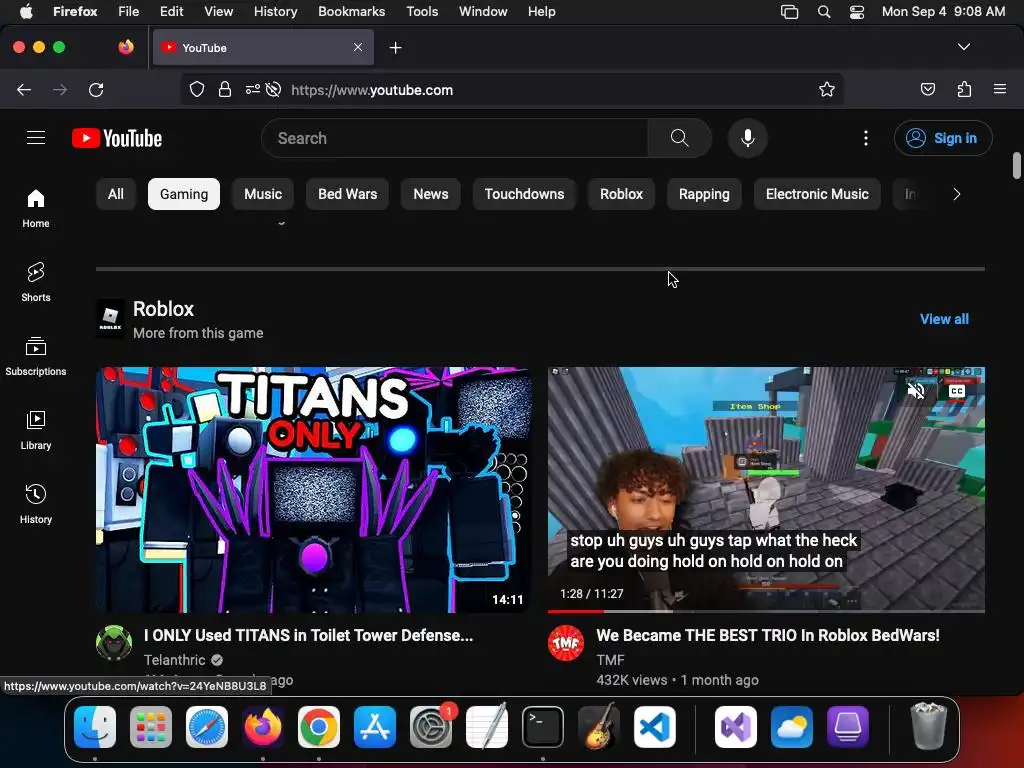This screenshot has height=768, width=1024.
Task: Go back to previous page
Action: [24, 89]
